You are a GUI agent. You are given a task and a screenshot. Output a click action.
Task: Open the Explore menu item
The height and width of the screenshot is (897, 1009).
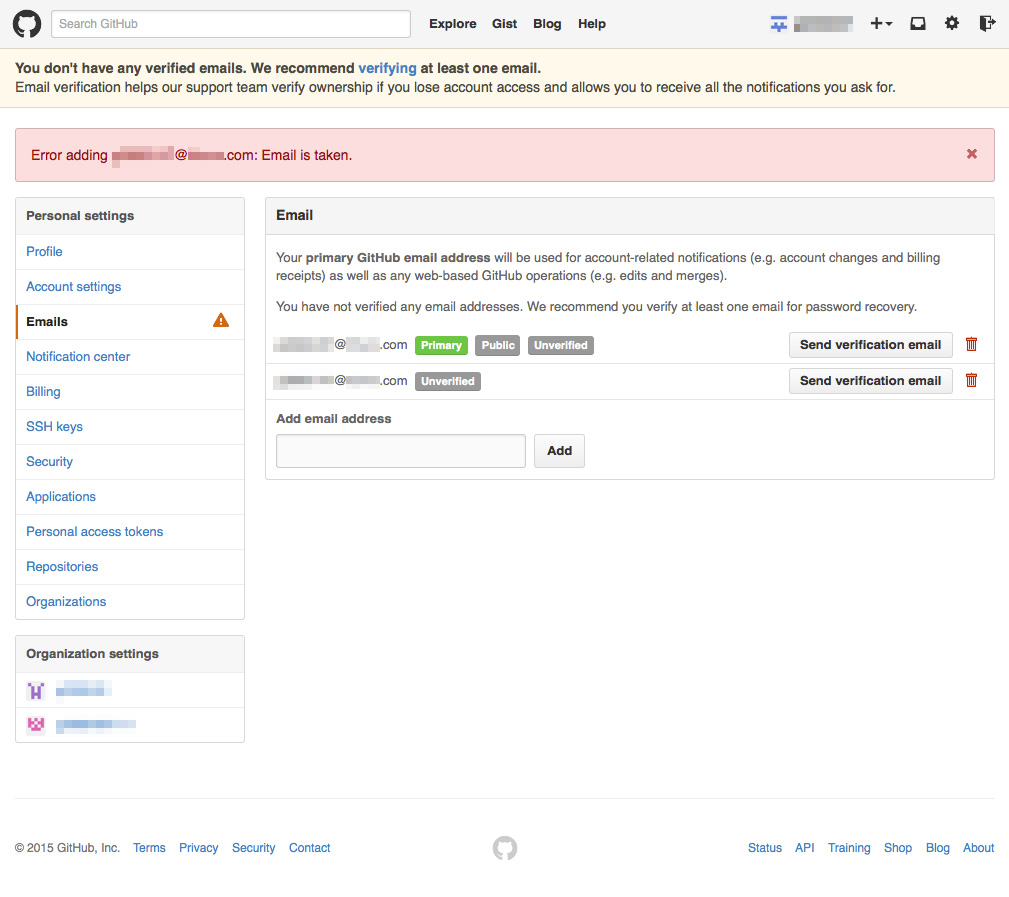tap(452, 24)
